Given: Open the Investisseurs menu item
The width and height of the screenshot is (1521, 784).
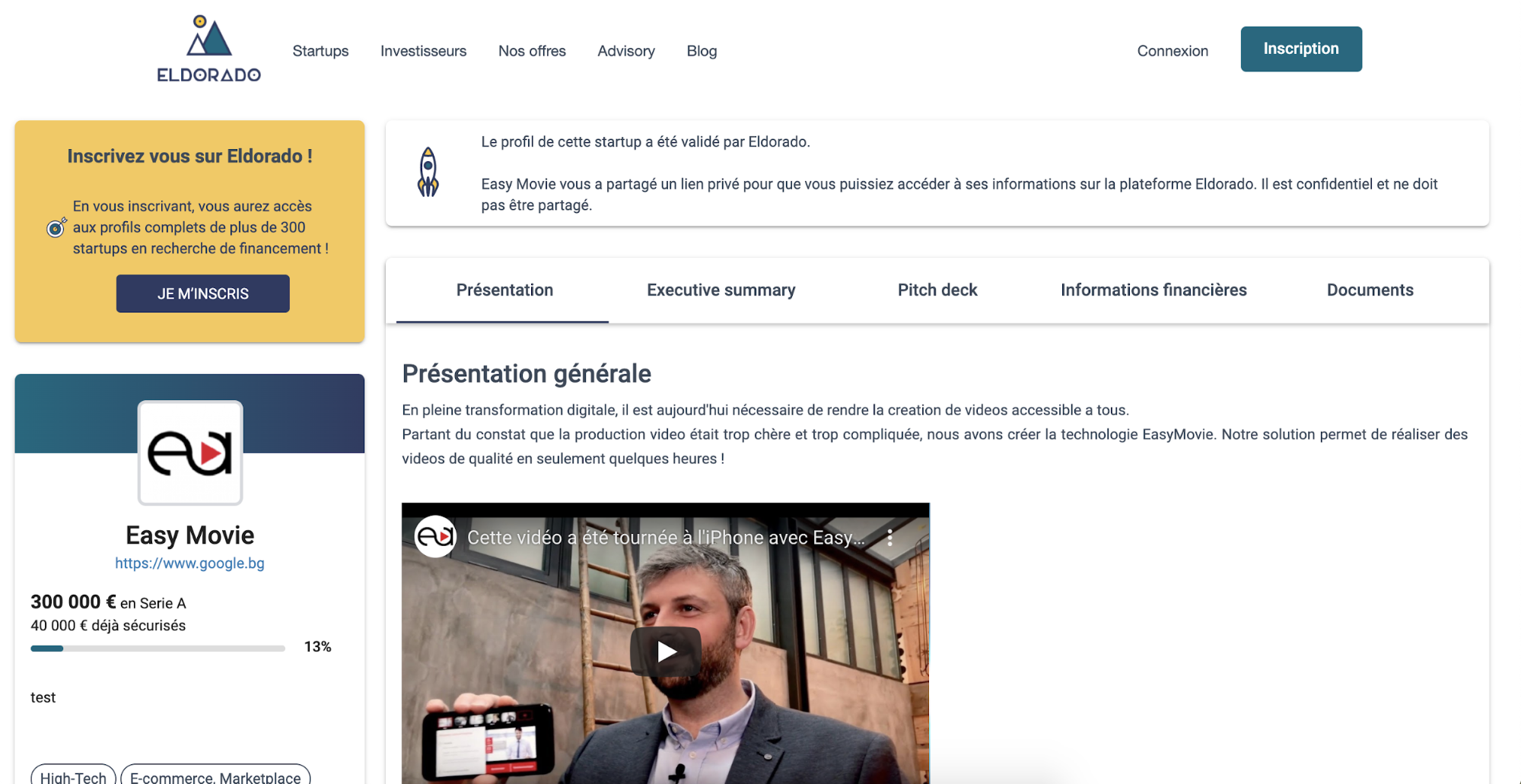Looking at the screenshot, I should (423, 51).
